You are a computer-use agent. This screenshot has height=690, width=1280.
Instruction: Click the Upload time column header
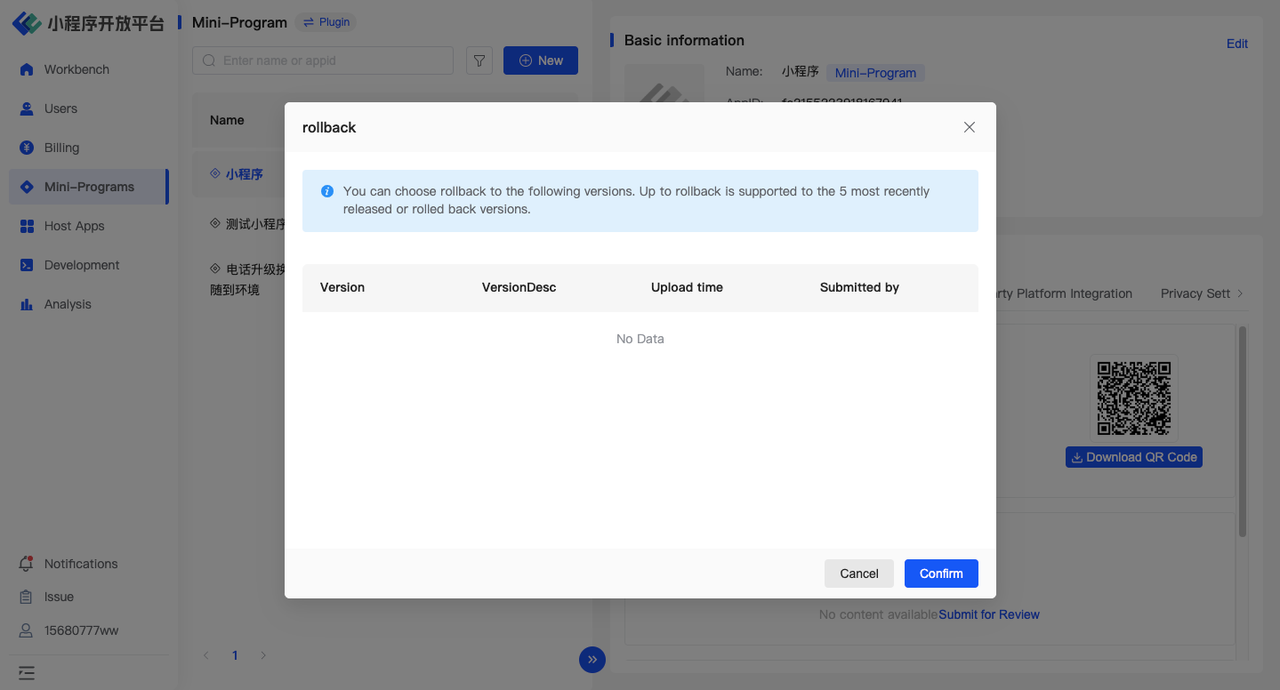point(687,287)
